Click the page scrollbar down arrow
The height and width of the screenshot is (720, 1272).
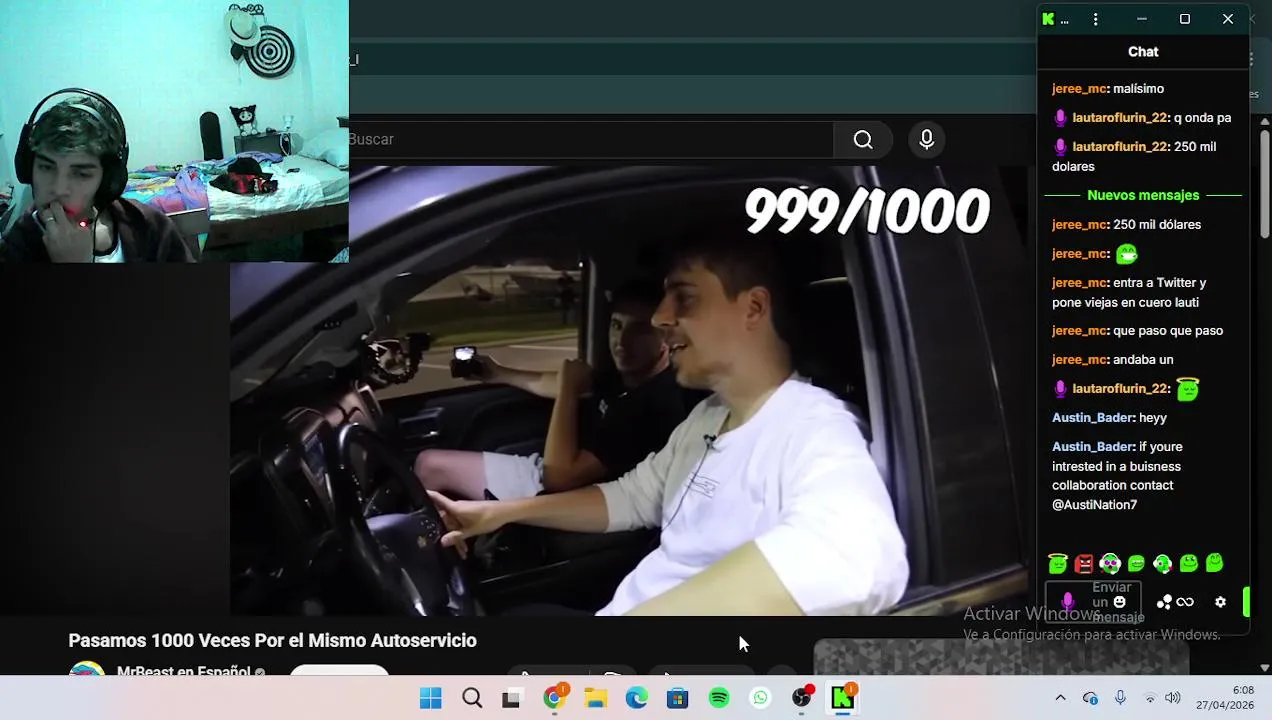(x=1264, y=668)
